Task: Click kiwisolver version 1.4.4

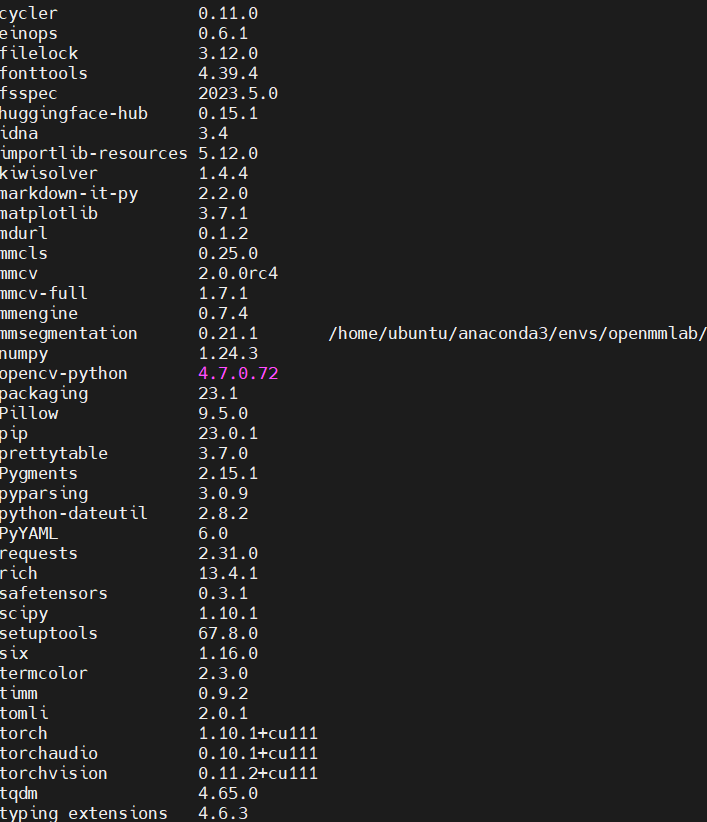Action: pyautogui.click(x=223, y=174)
